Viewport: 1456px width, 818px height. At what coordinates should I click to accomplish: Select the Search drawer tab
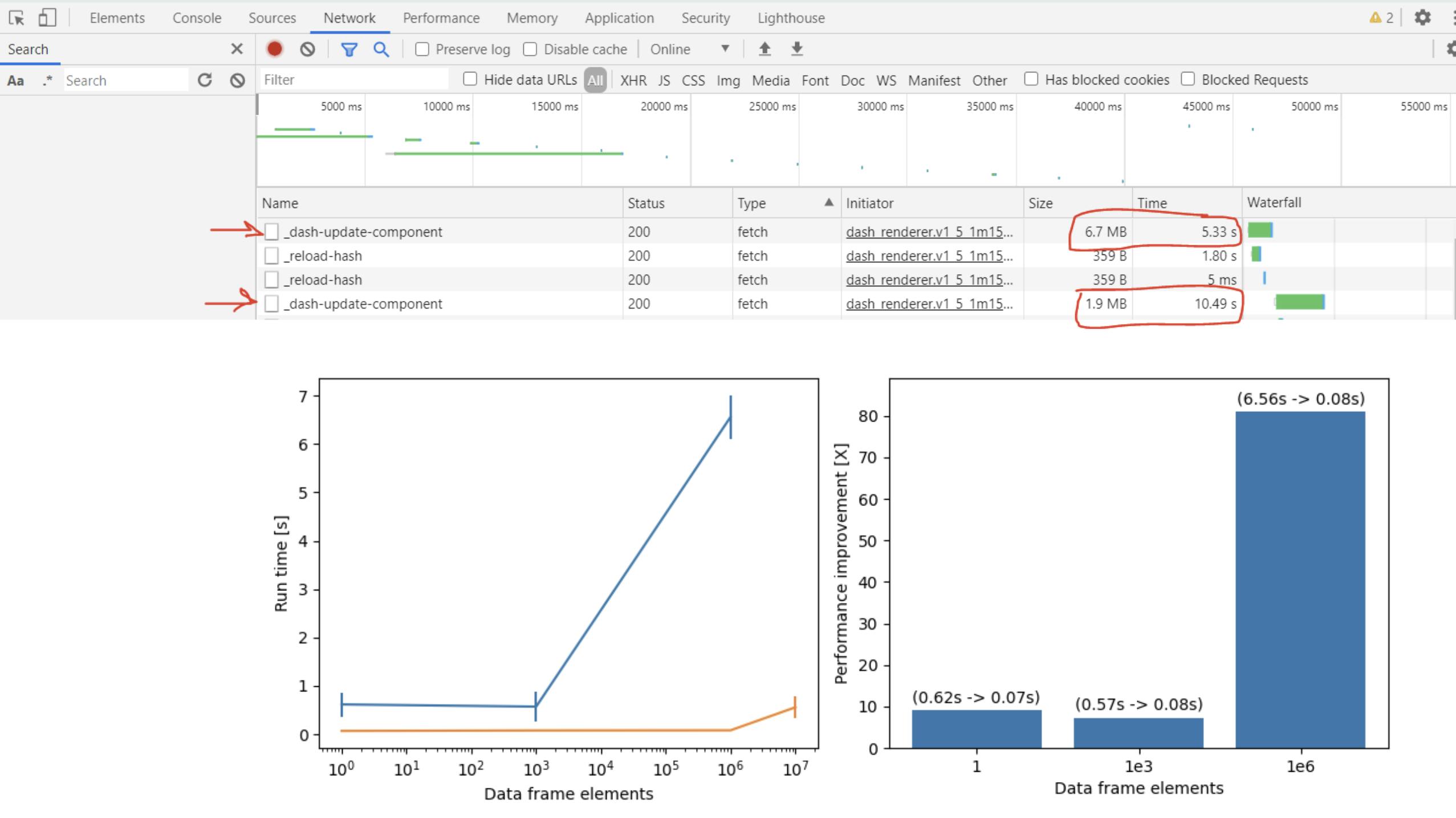pyautogui.click(x=28, y=49)
